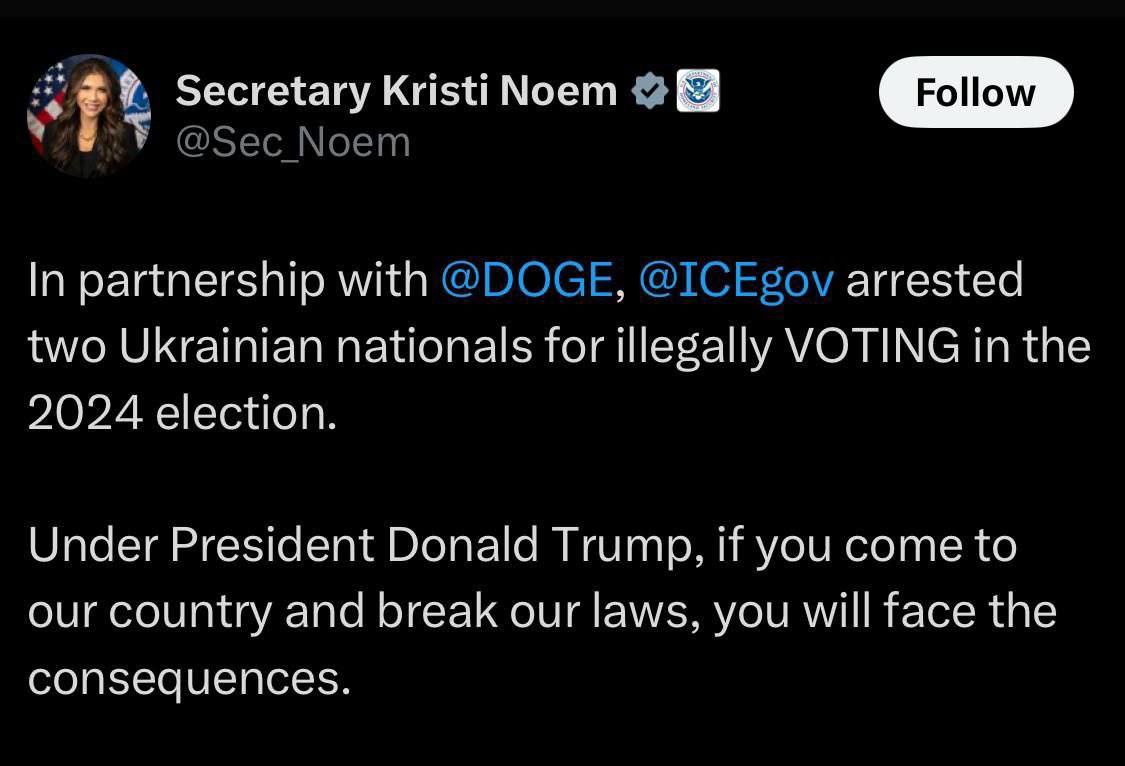Open the @DOGE mention link
Viewport: 1125px width, 766px height.
[x=525, y=281]
